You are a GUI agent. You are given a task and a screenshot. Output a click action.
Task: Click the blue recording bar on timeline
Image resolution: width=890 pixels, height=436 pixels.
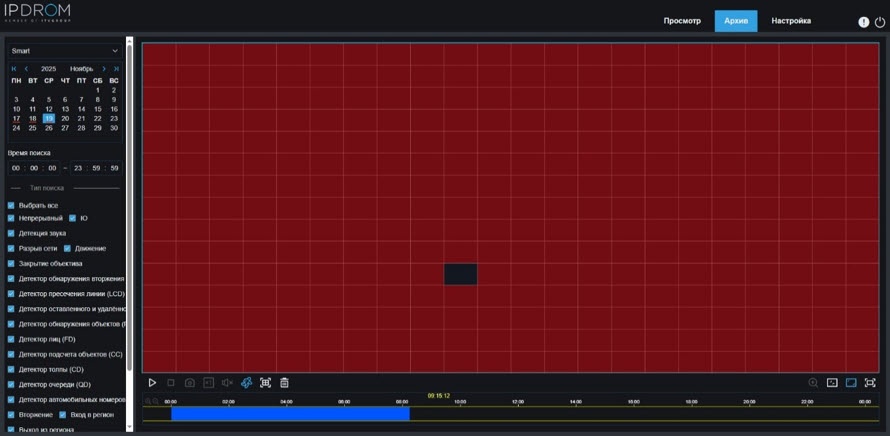coord(290,413)
